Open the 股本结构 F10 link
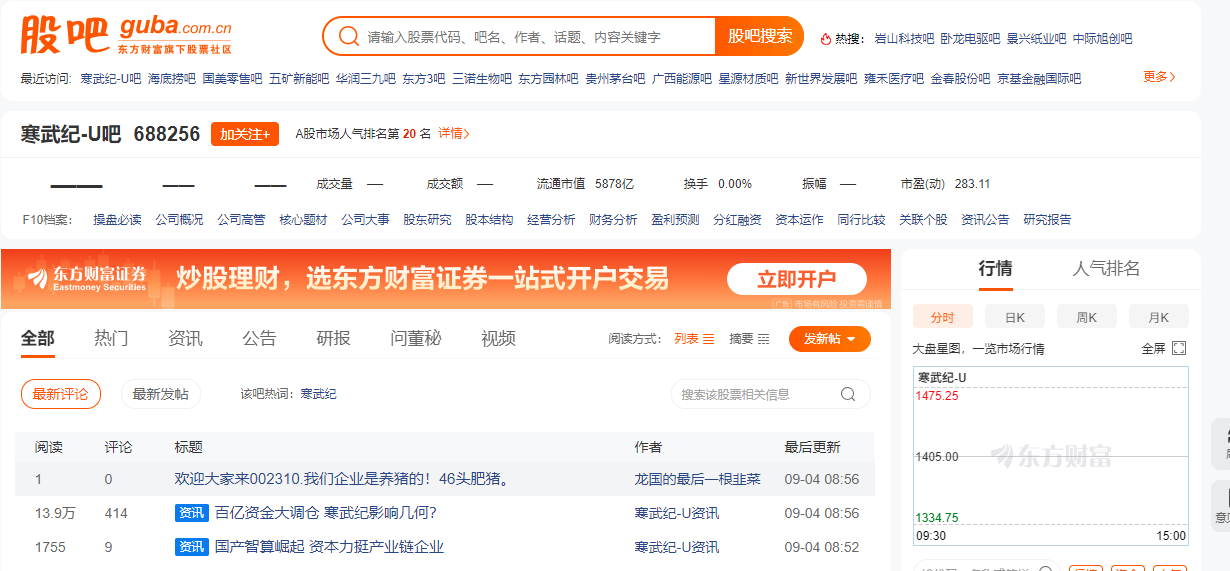This screenshot has width=1230, height=571. (x=489, y=219)
